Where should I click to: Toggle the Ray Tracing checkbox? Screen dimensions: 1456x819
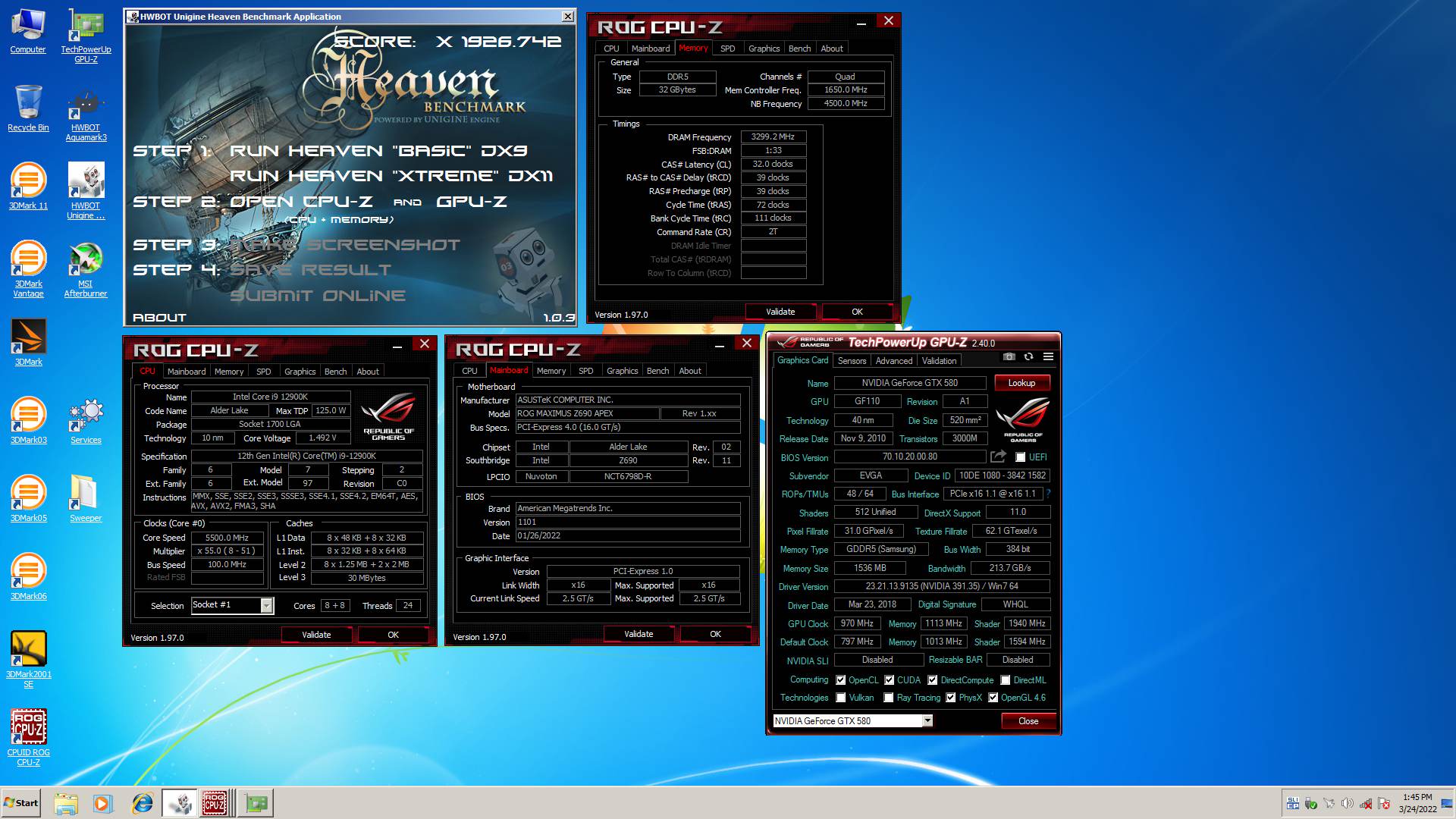tap(888, 698)
